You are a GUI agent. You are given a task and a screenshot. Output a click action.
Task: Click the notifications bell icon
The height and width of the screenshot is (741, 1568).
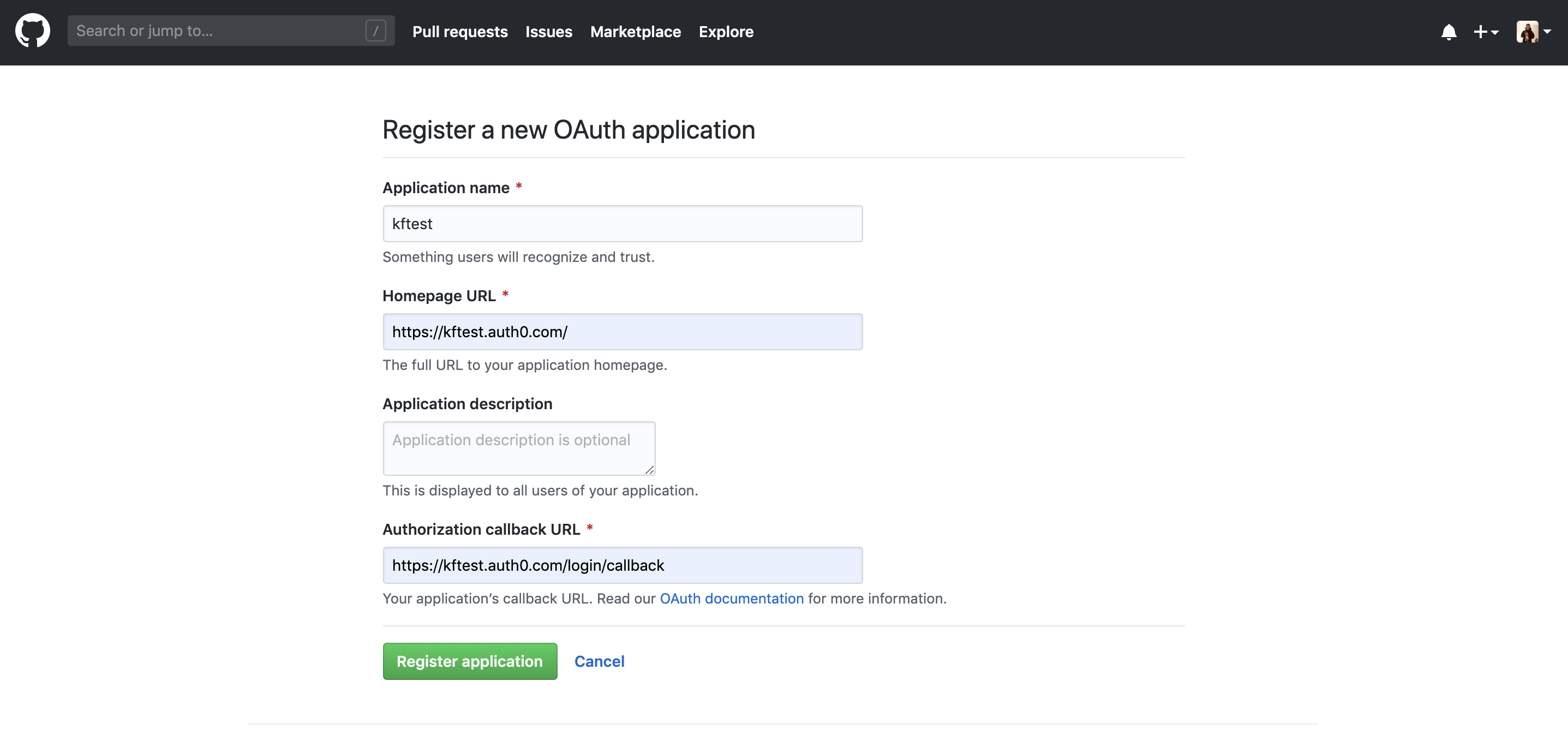click(x=1448, y=31)
